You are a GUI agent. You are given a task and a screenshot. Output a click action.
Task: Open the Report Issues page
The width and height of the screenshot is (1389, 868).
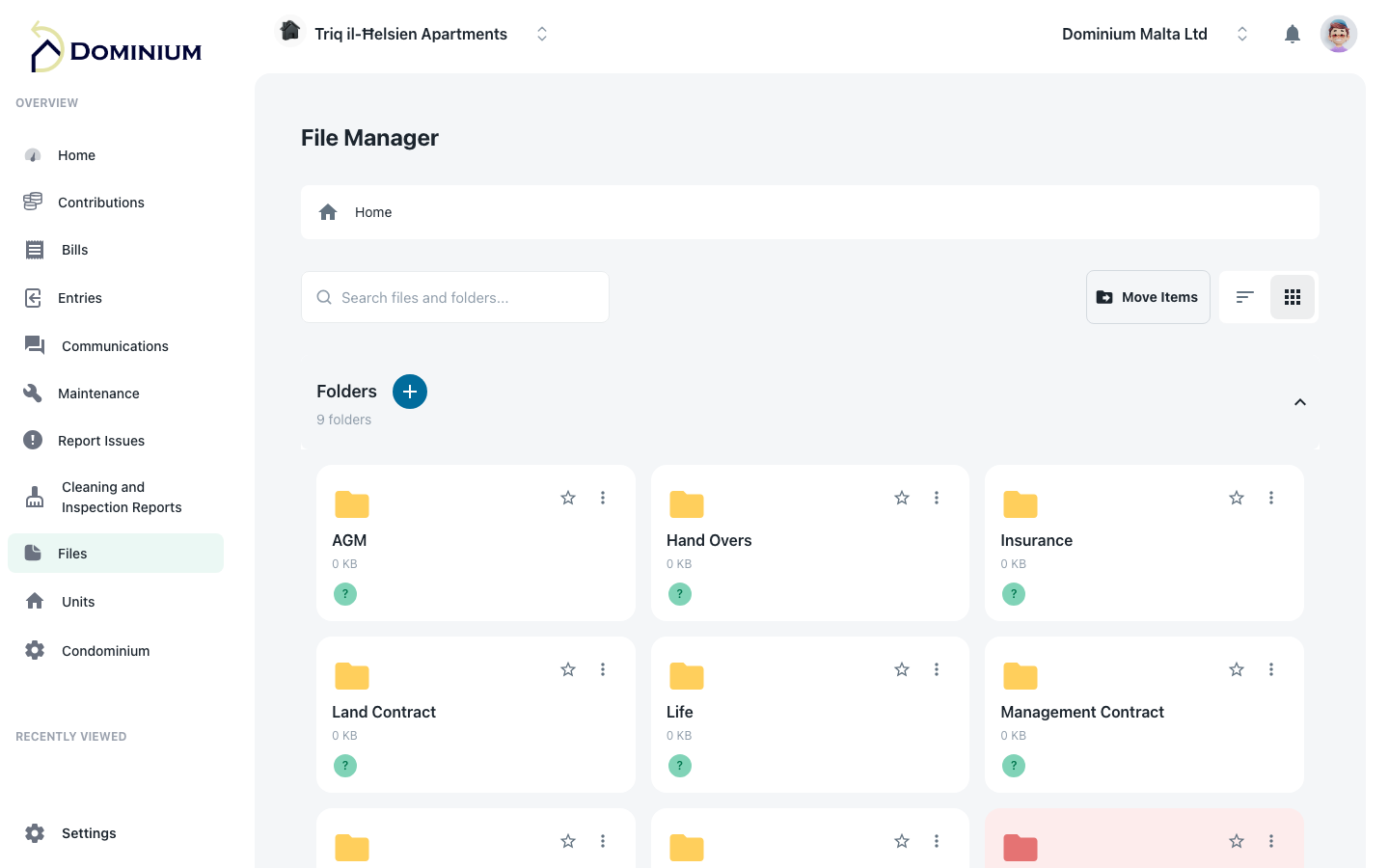(116, 441)
